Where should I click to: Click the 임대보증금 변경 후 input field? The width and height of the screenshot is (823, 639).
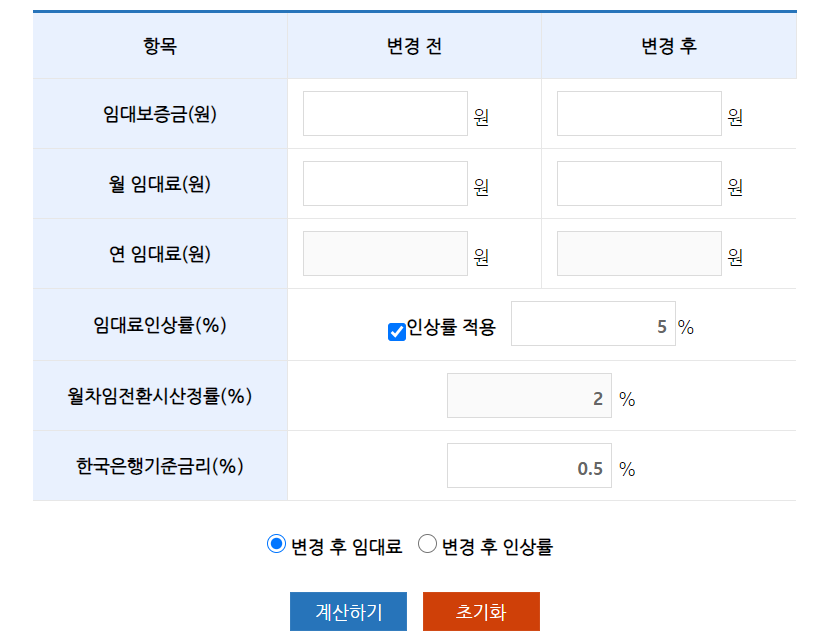[x=639, y=113]
